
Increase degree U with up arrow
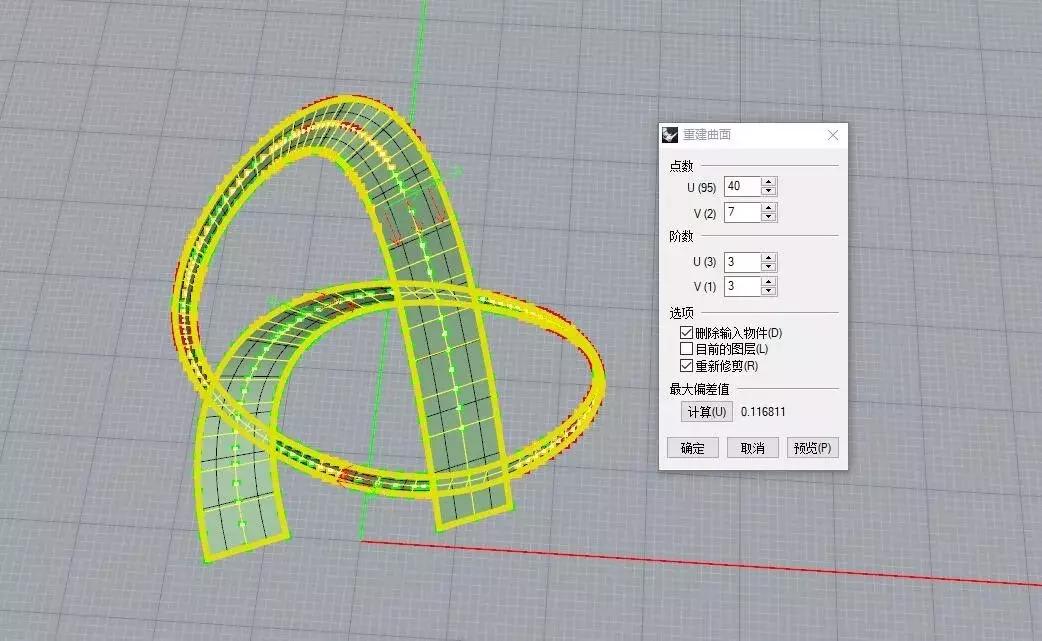pyautogui.click(x=768, y=257)
